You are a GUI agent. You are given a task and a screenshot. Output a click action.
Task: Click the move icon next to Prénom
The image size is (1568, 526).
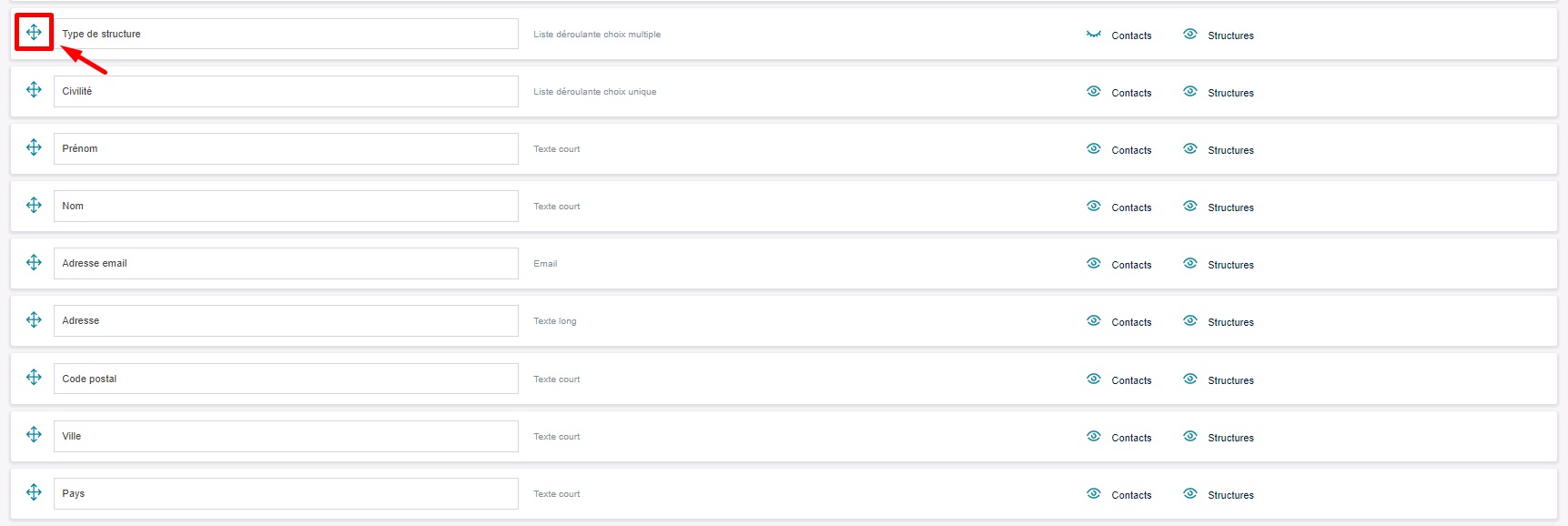(34, 147)
